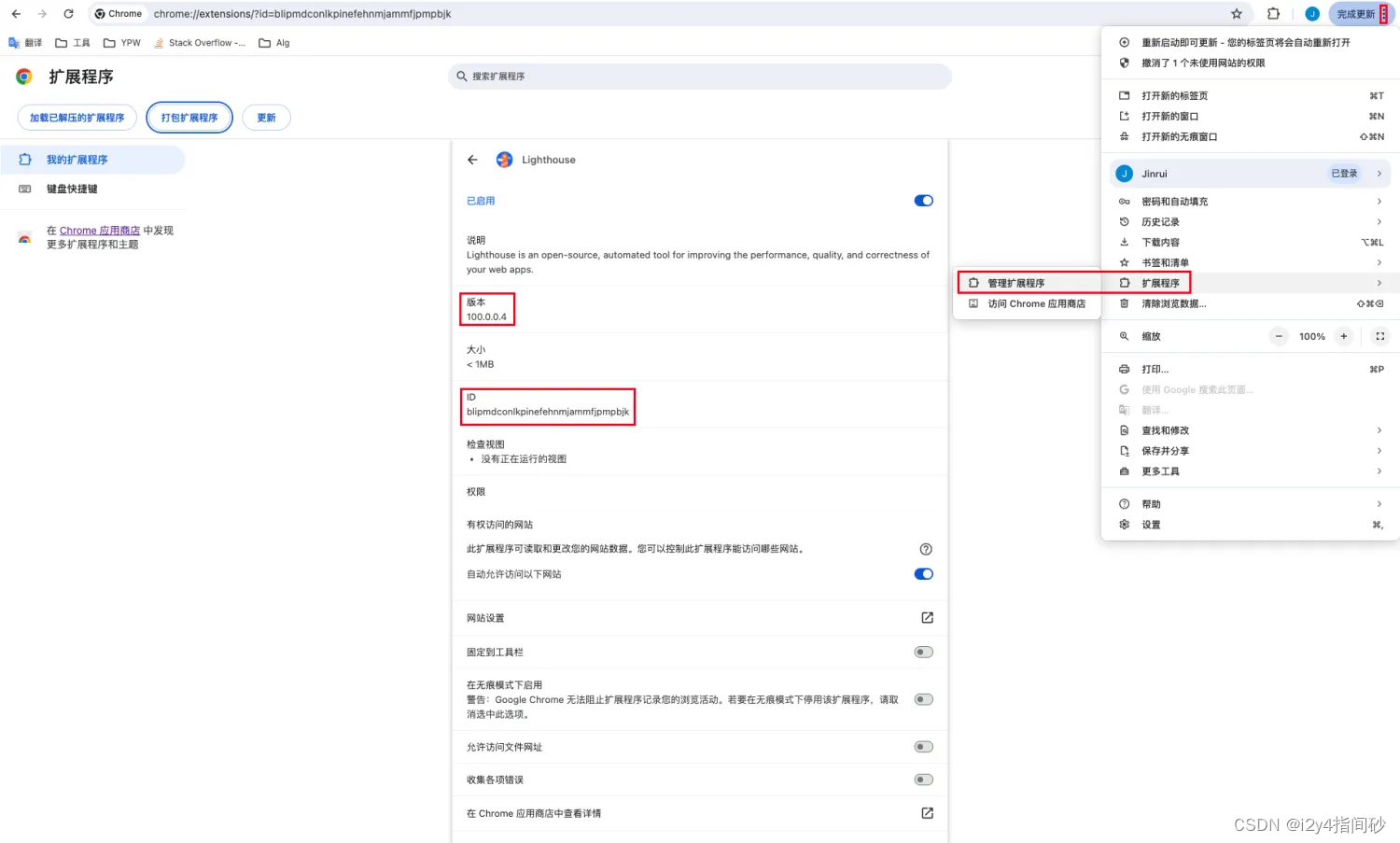Viewport: 1400px width, 843px height.
Task: Expand 帮助 submenu
Action: 1251,504
